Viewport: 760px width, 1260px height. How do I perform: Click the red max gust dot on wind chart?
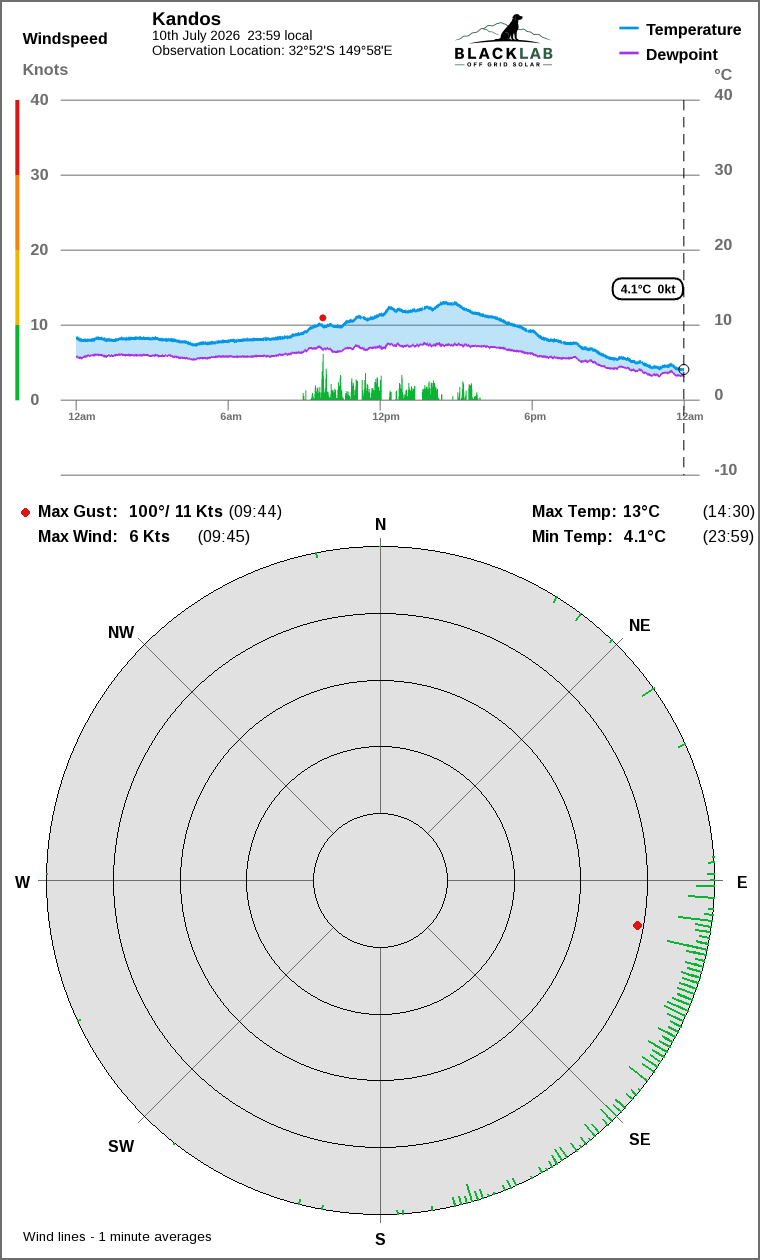click(x=323, y=318)
